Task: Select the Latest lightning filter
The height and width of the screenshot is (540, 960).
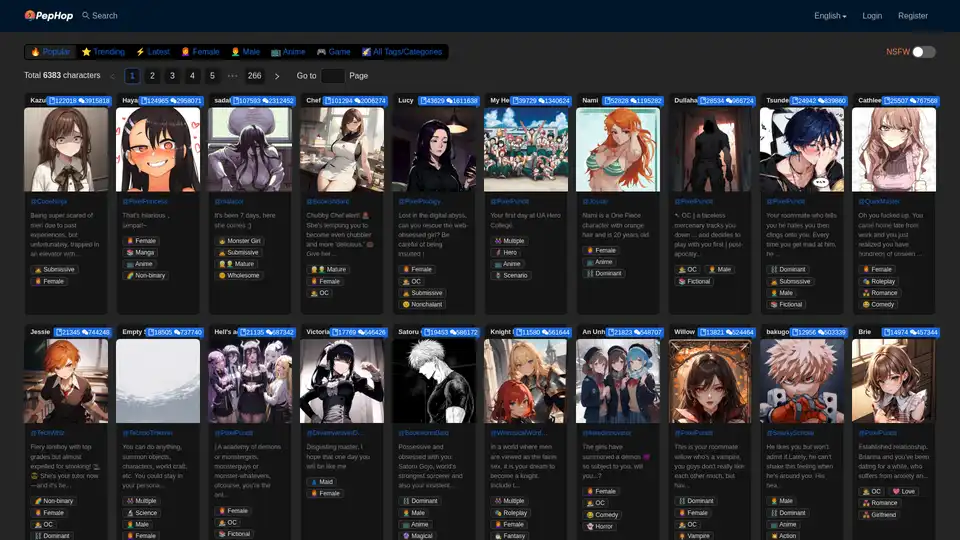Action: 140,52
